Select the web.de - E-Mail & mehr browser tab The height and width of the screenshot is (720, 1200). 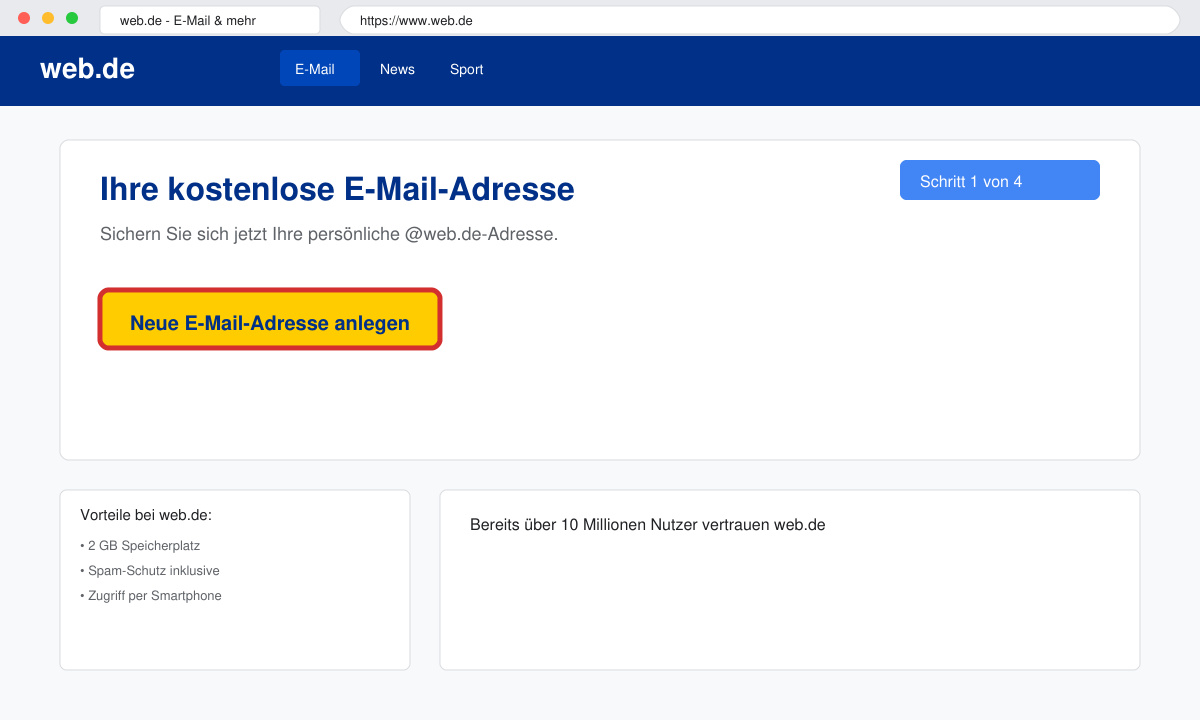[x=210, y=20]
